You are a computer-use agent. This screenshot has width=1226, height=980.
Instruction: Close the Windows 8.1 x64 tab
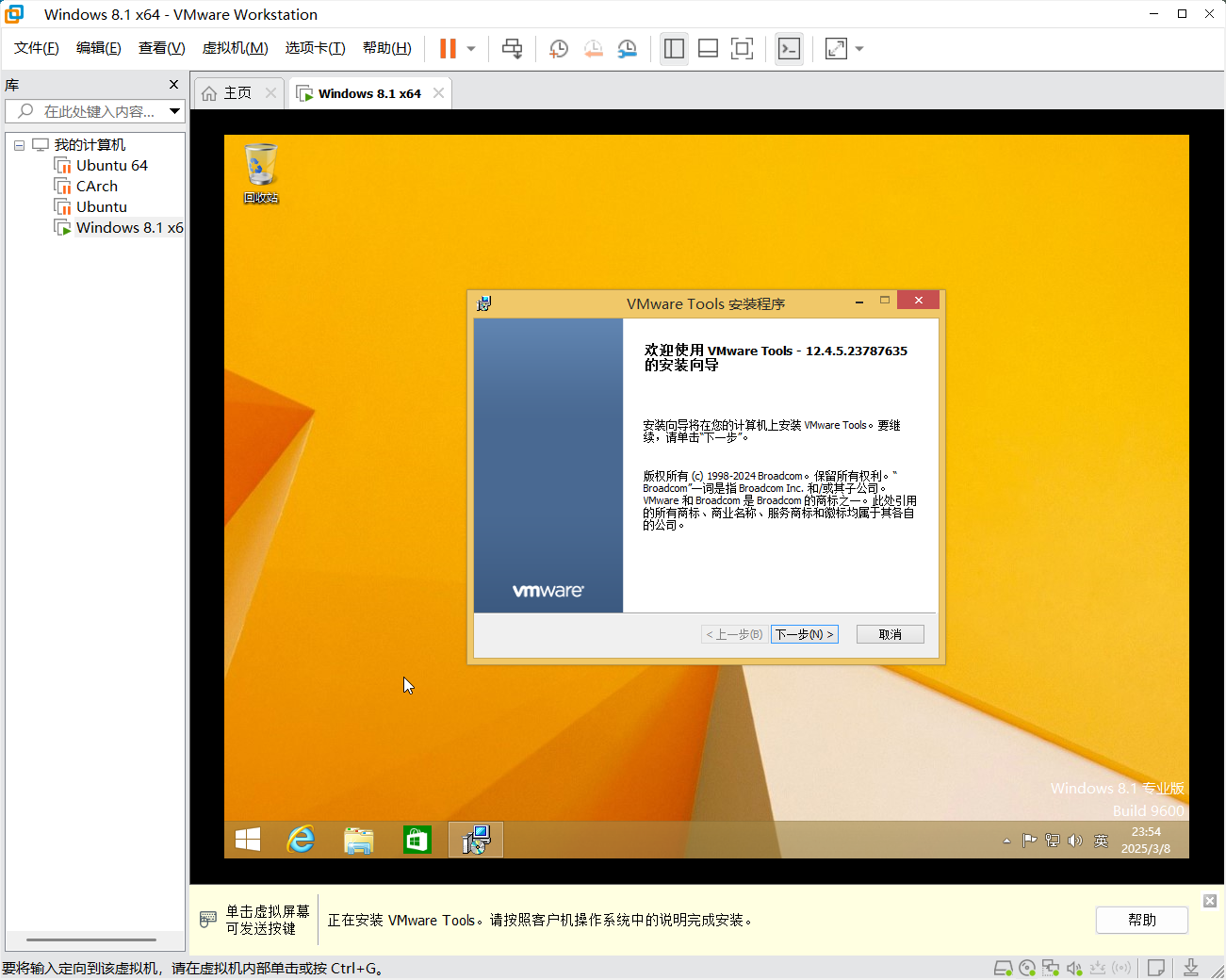438,92
